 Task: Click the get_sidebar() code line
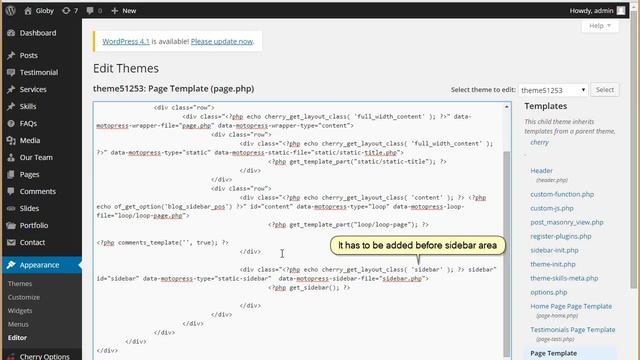pyautogui.click(x=309, y=287)
